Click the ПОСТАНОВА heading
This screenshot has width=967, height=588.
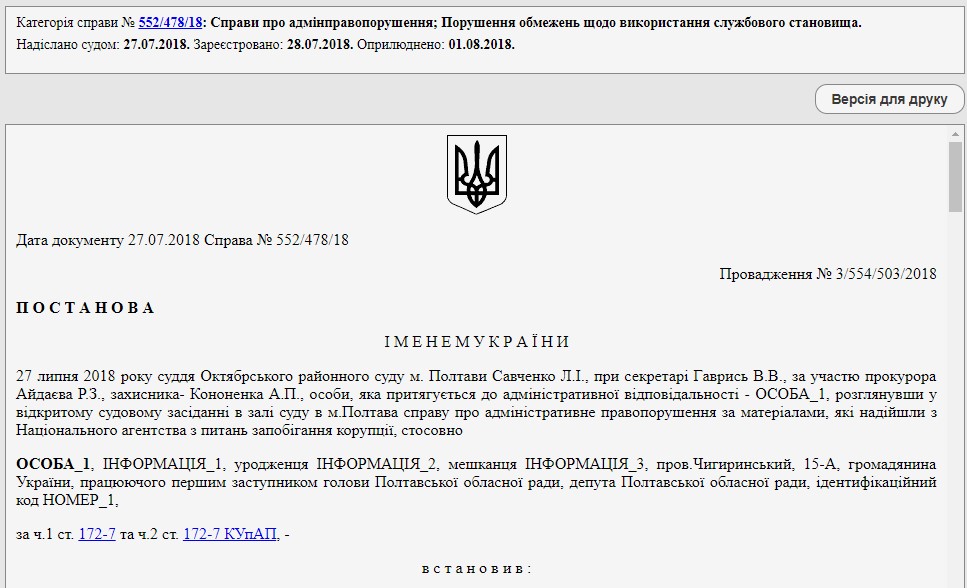click(x=86, y=308)
